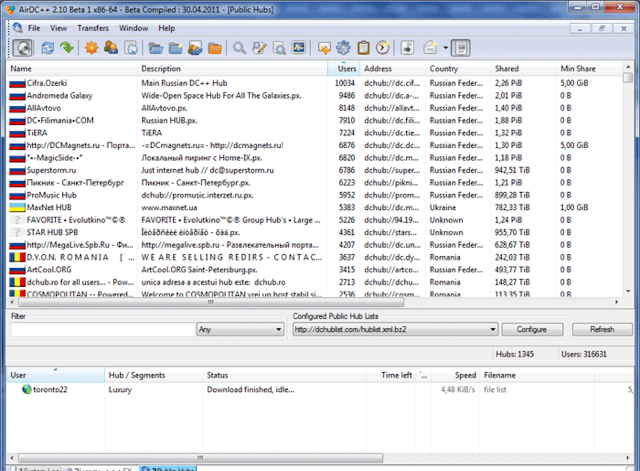Screen dimensions: 640x471
Task: Open Recent Hubs page-with-globe icon
Action: pyautogui.click(x=131, y=48)
